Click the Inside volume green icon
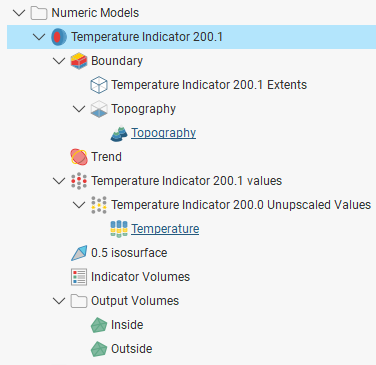 pyautogui.click(x=99, y=325)
